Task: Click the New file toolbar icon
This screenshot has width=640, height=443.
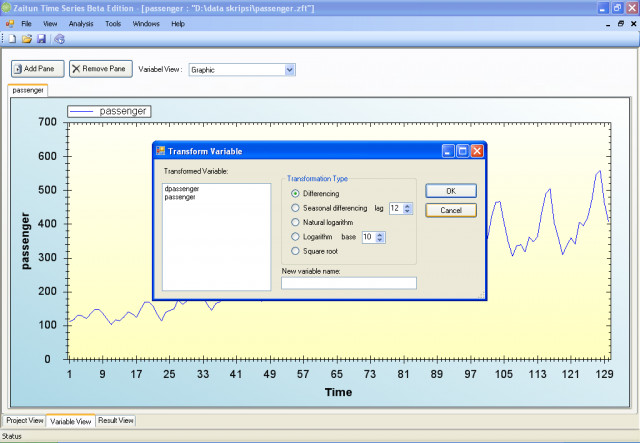Action: [x=13, y=39]
